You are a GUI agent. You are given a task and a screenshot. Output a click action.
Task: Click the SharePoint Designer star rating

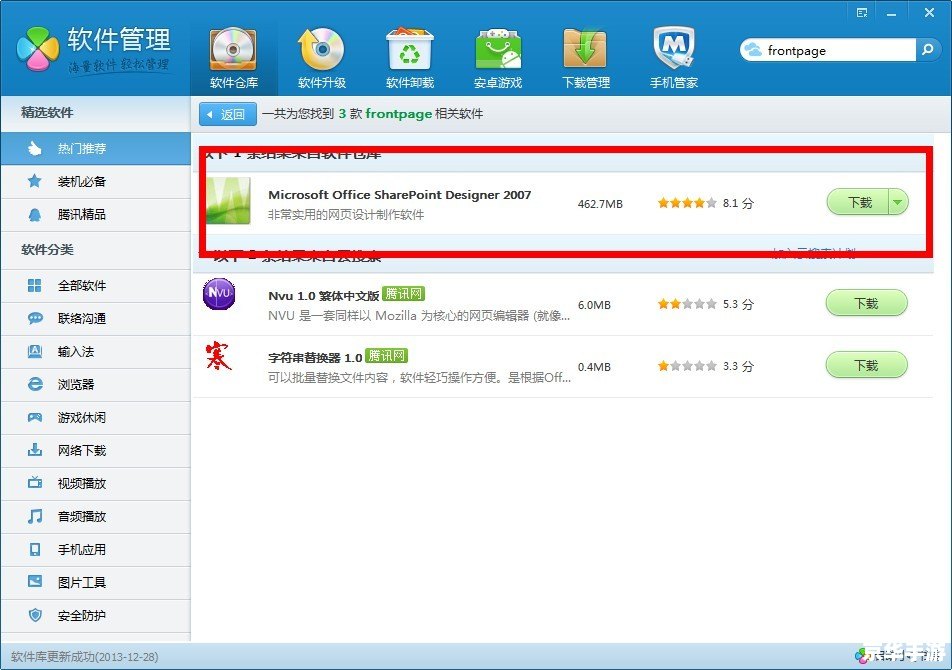click(687, 203)
